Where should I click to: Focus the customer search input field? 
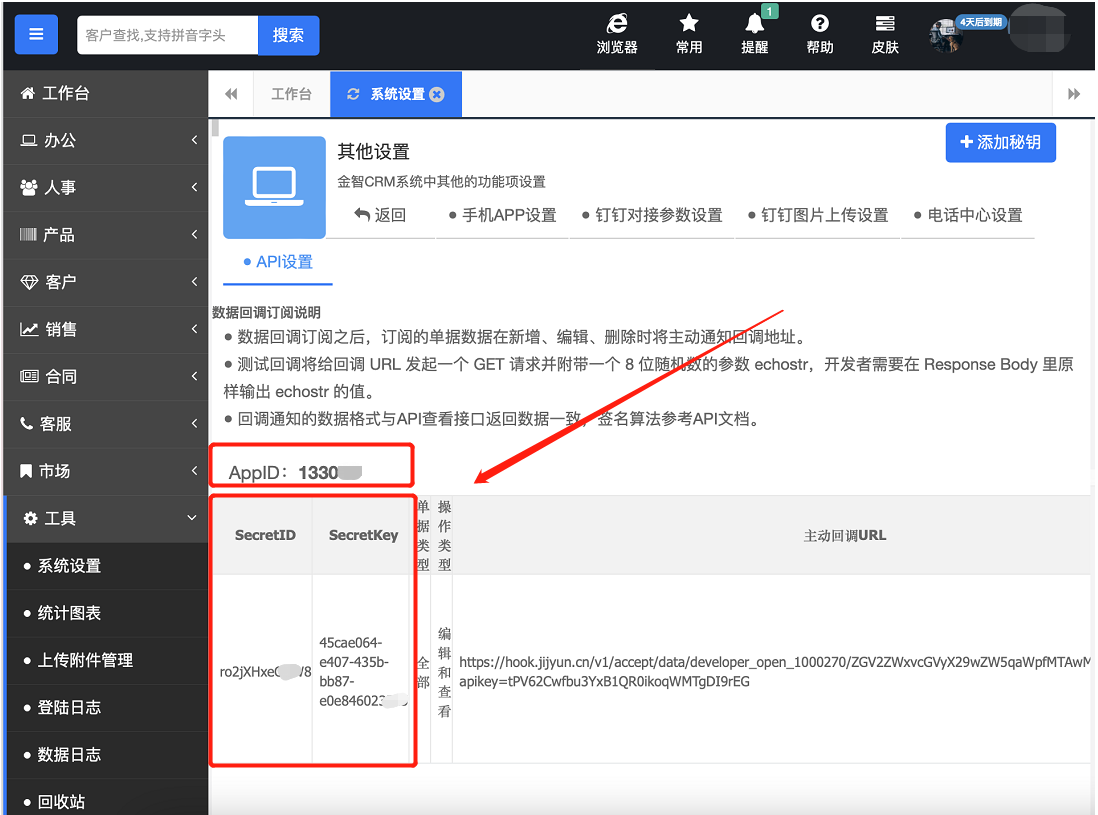167,35
